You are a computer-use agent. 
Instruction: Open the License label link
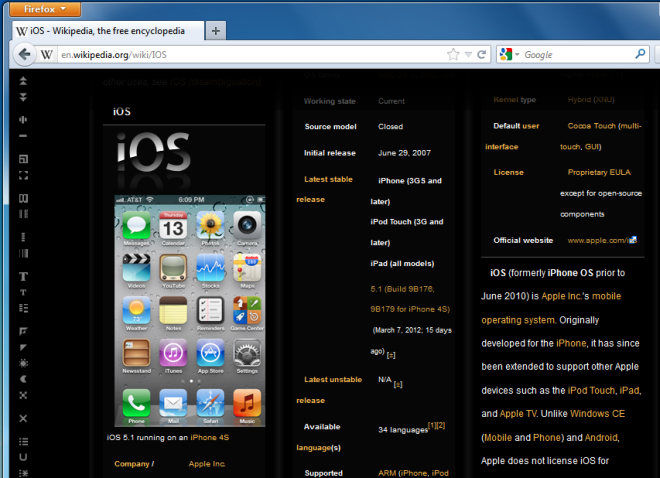pos(508,172)
